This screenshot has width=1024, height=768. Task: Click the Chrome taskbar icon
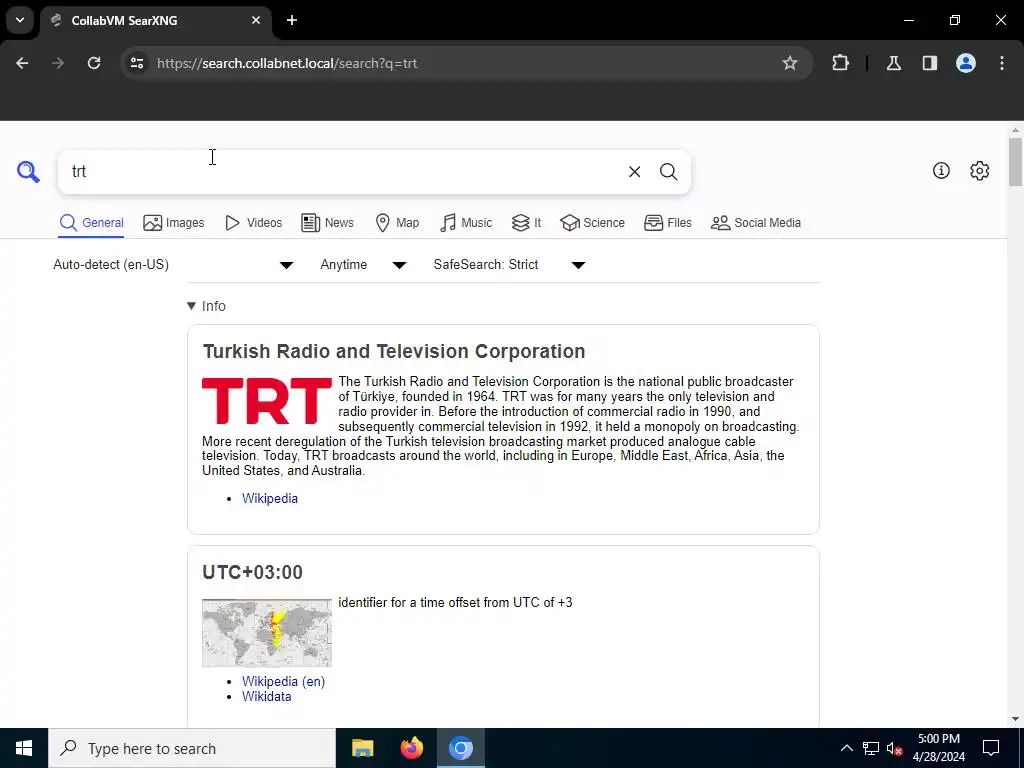click(x=460, y=748)
